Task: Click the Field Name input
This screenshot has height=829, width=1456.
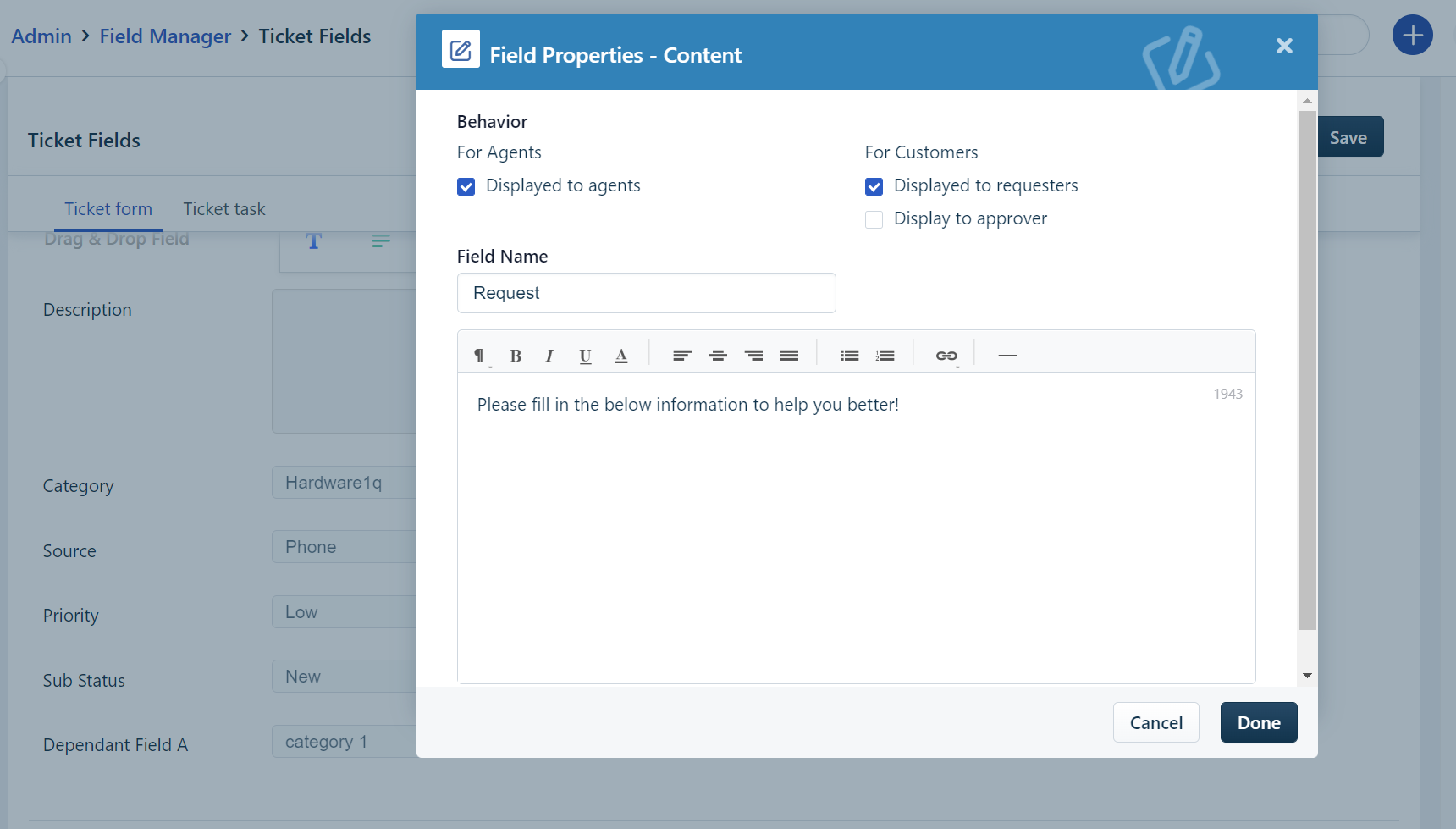Action: pyautogui.click(x=647, y=293)
